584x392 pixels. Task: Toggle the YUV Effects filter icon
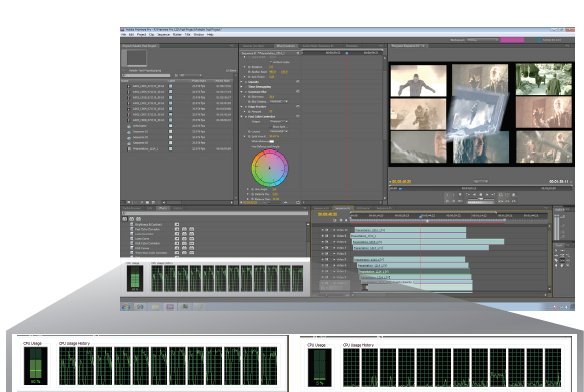click(x=139, y=219)
